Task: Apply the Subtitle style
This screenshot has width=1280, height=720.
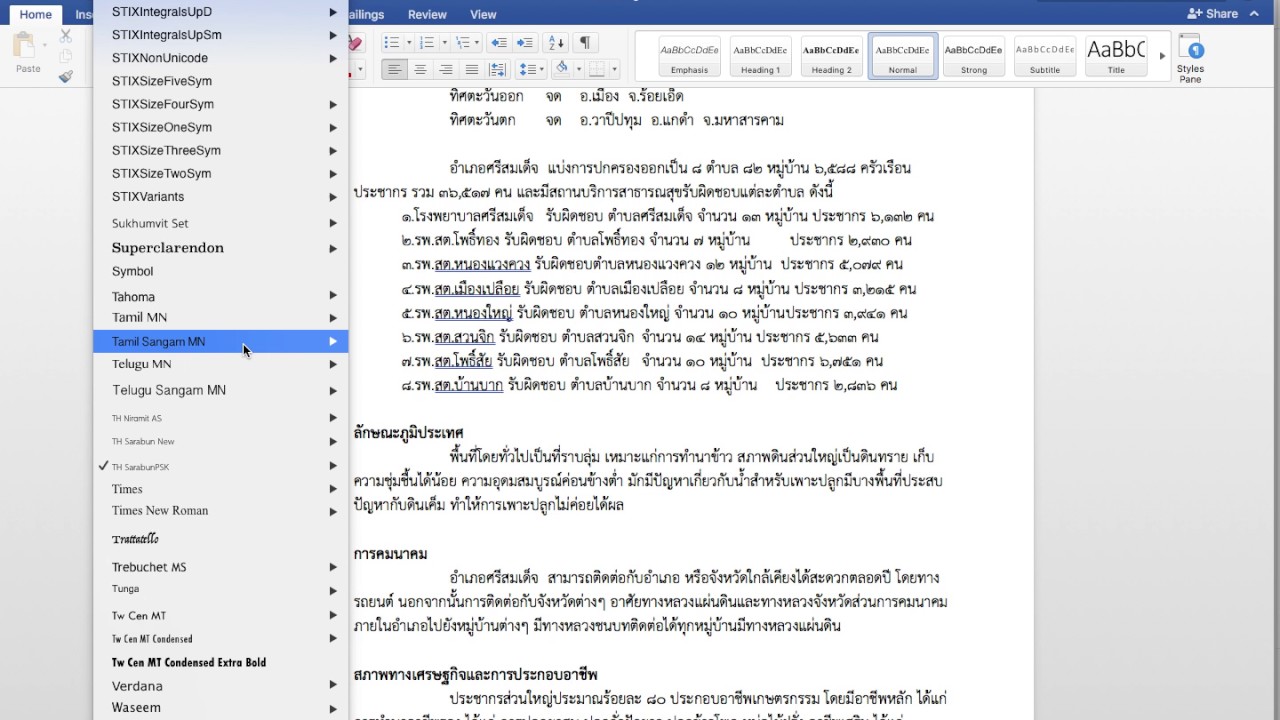Action: pos(1045,56)
